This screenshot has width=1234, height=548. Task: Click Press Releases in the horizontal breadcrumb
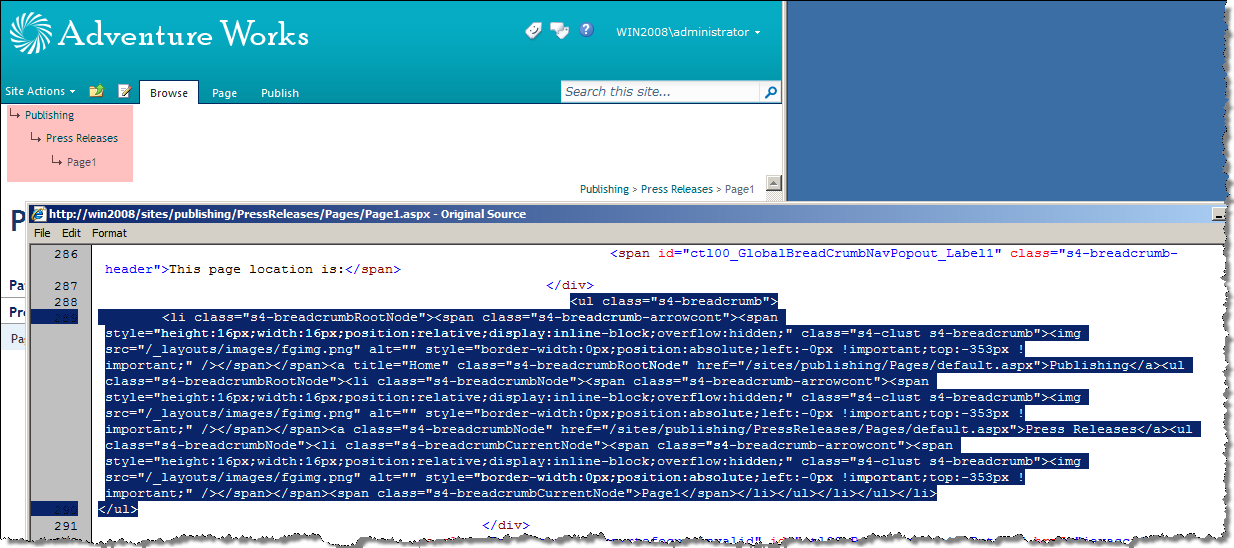(677, 189)
